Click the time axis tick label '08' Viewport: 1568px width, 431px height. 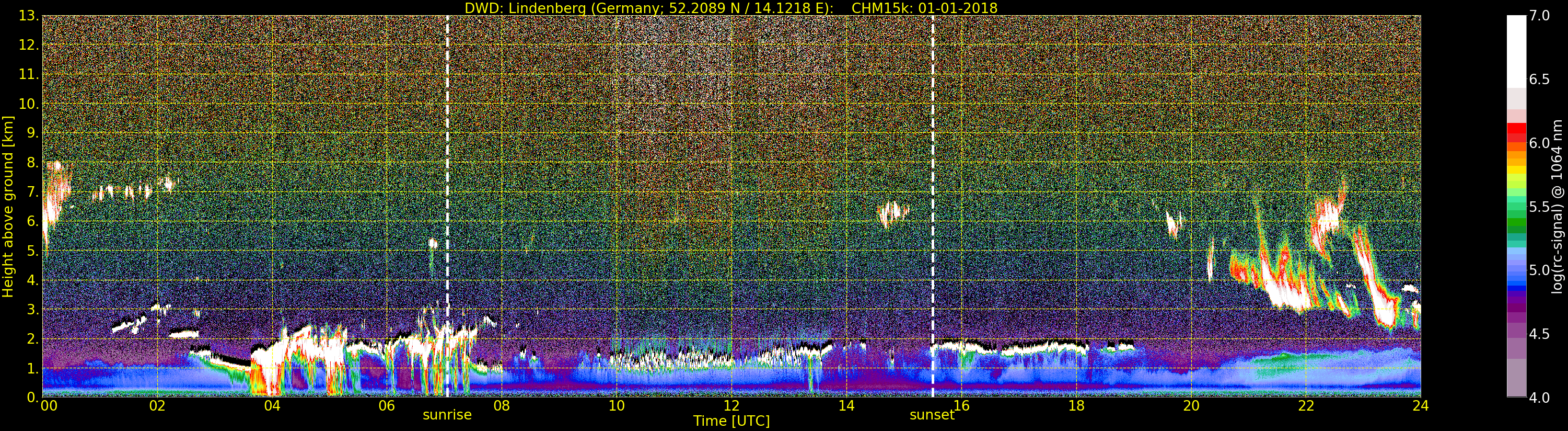[502, 406]
